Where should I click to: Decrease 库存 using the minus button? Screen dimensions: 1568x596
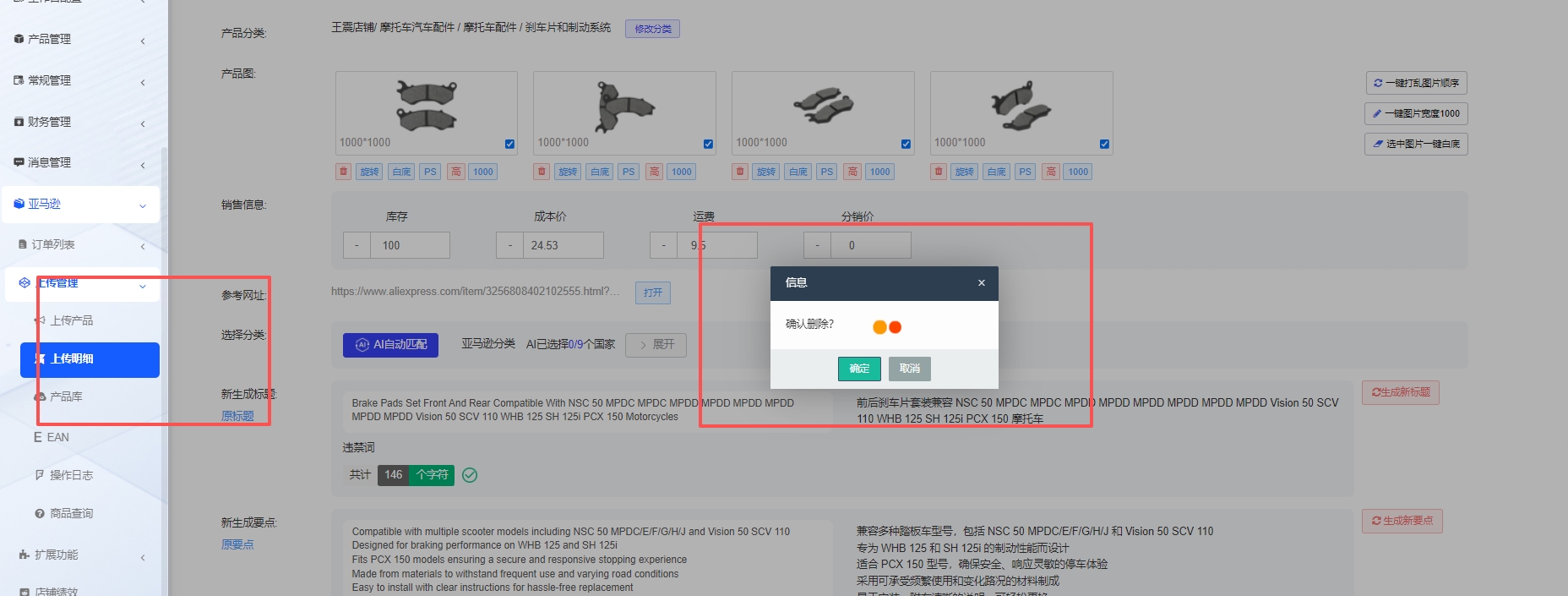point(357,245)
